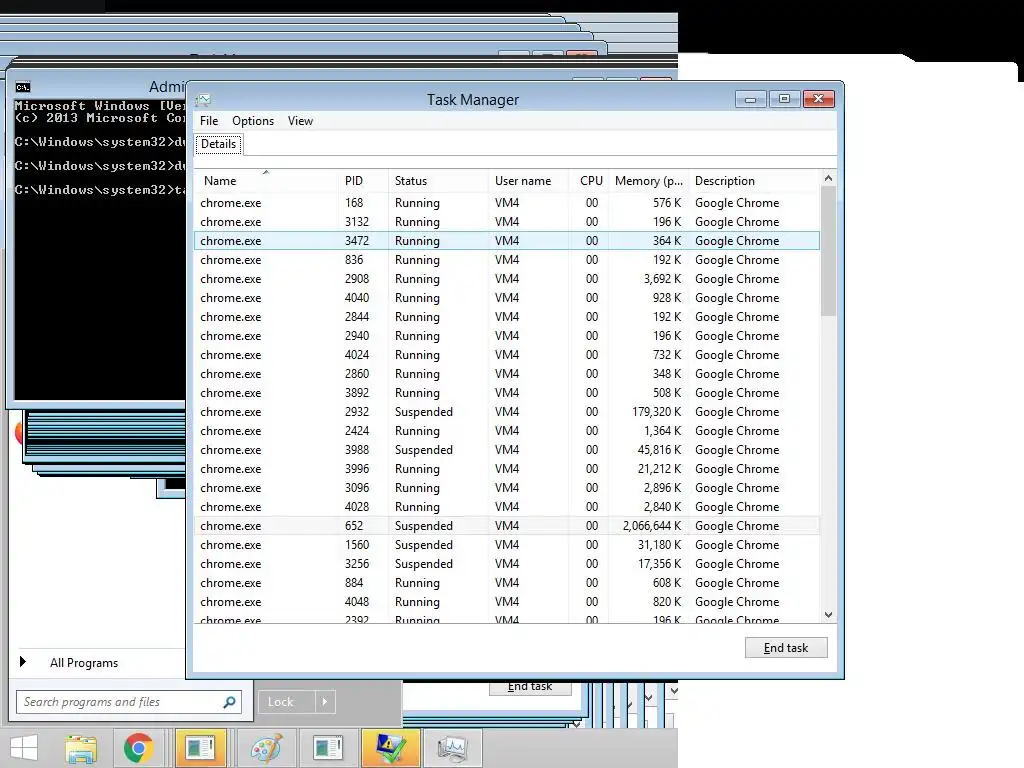Select chrome.exe row with PID 2908
The width and height of the screenshot is (1024, 768).
tap(507, 279)
